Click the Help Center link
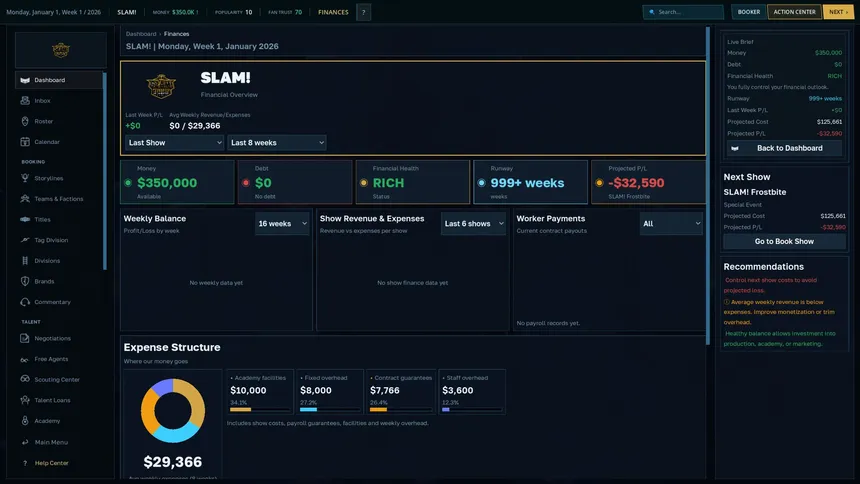860x484 pixels. tap(52, 463)
